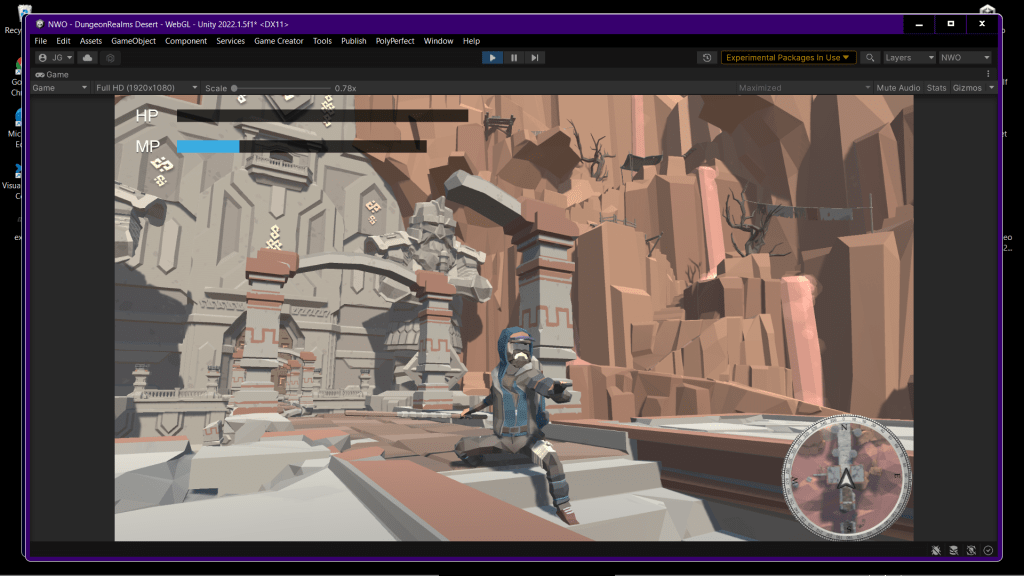Open the Game Creator menu
The image size is (1024, 576).
tap(278, 41)
